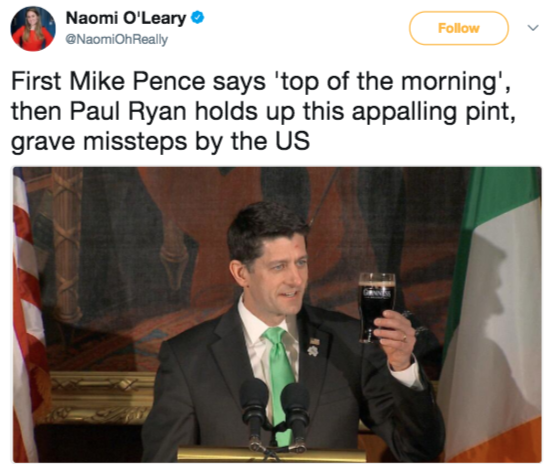Click the blue verified badge
The image size is (544, 464).
198,18
